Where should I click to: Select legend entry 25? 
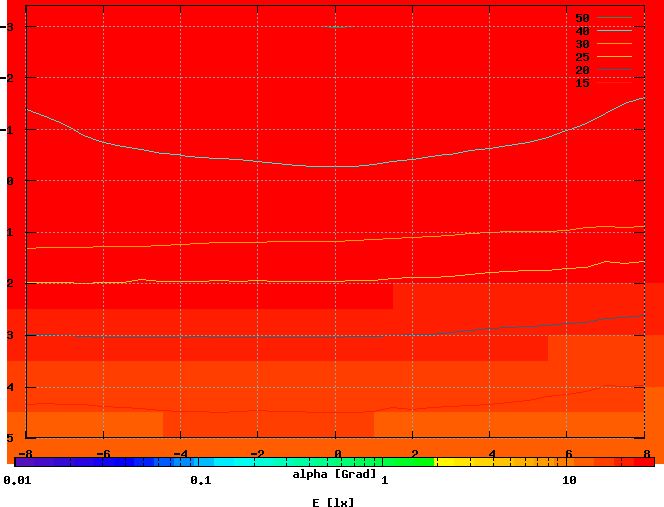(x=583, y=57)
